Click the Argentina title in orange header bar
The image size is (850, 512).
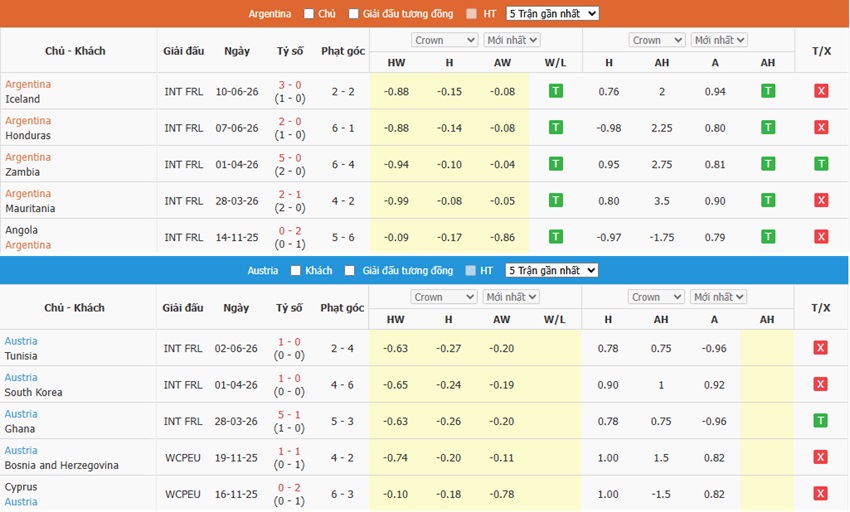click(270, 14)
